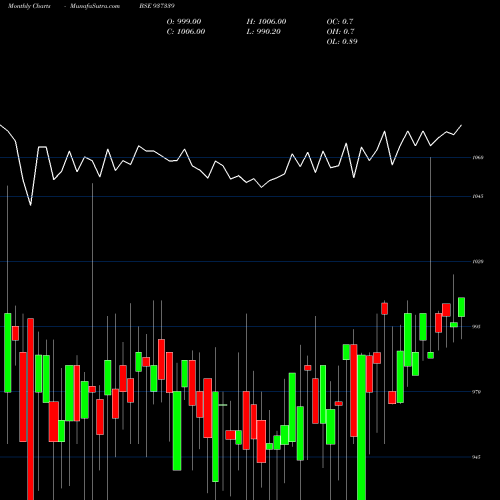Select the open value "O: 999.00"

pos(184,22)
